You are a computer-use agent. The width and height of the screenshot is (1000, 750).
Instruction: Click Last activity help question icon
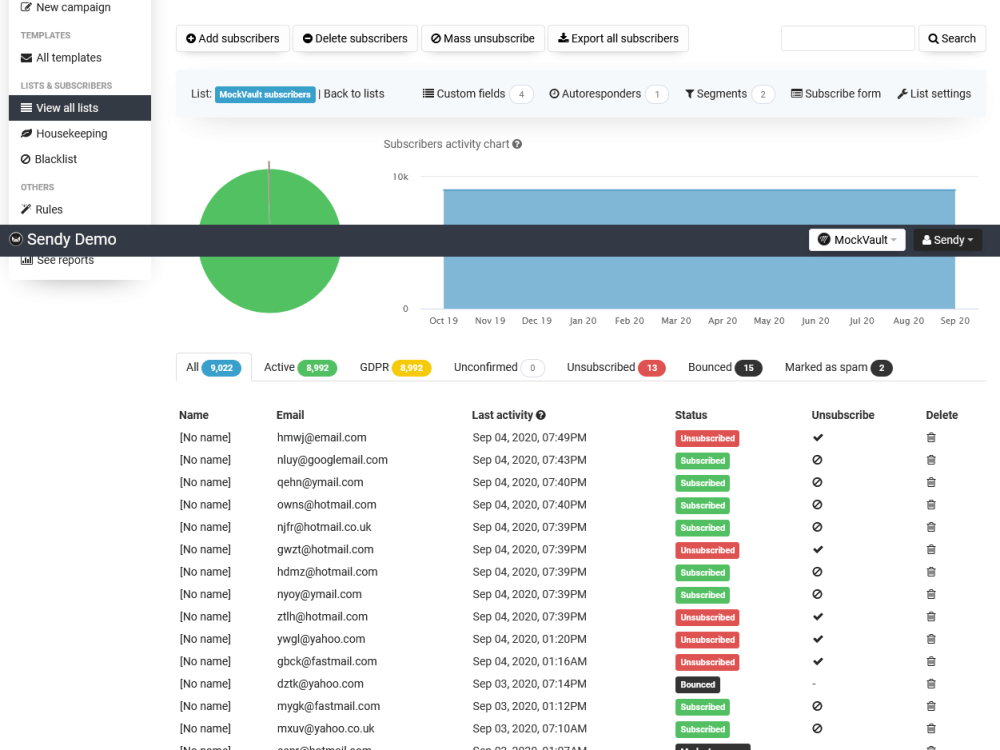tap(541, 415)
